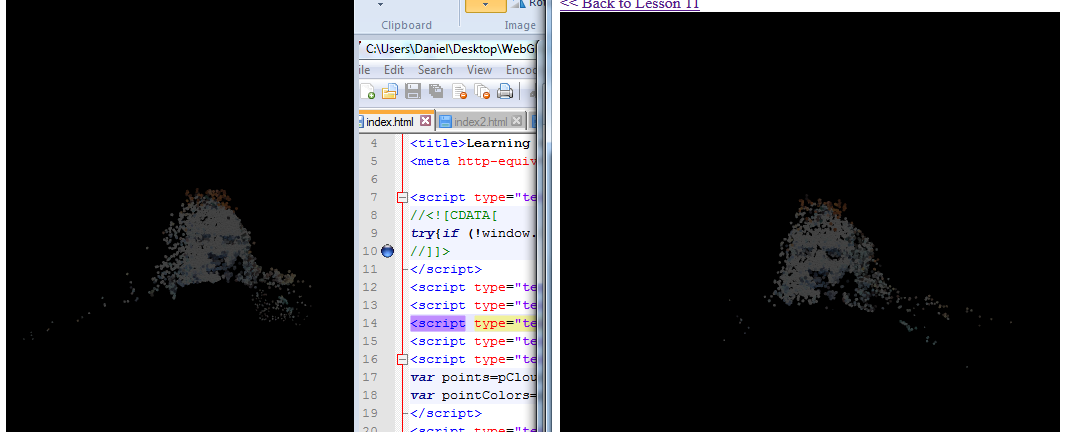Viewport: 1083px width, 432px height.
Task: Click the closing </script> tag on line 19
Action: [x=445, y=413]
